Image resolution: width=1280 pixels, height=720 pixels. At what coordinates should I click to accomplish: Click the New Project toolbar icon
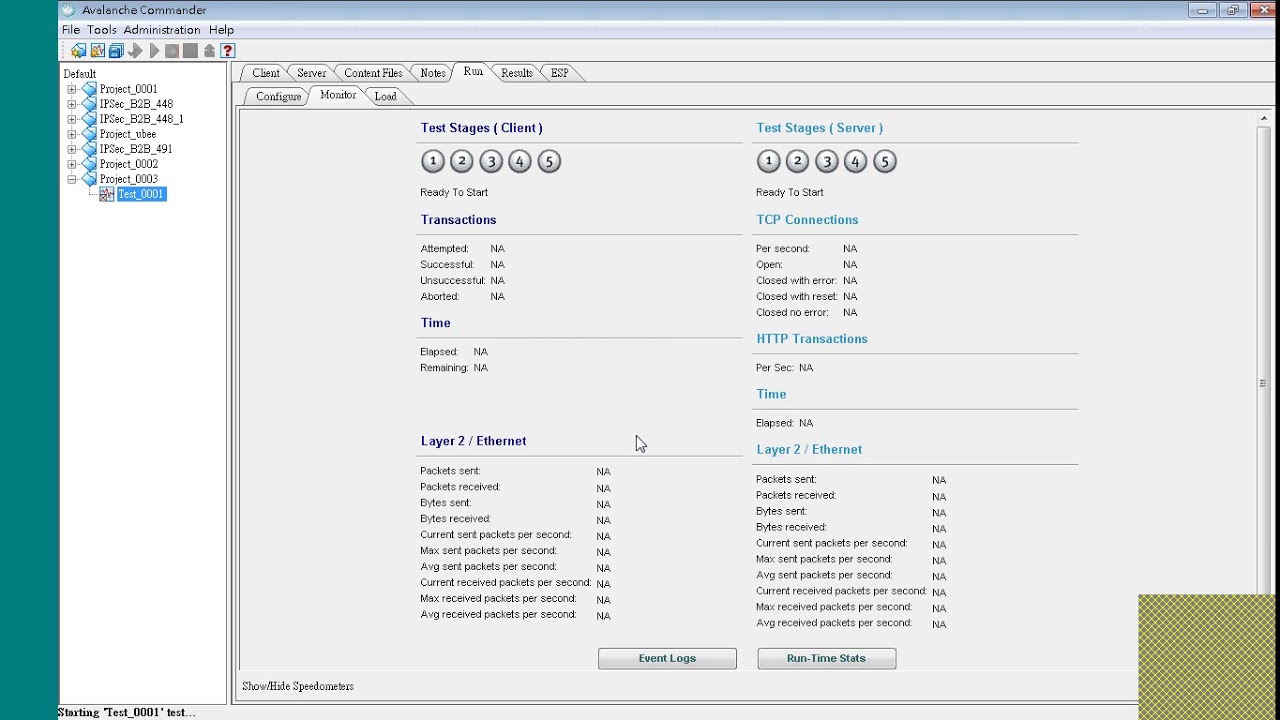(78, 51)
